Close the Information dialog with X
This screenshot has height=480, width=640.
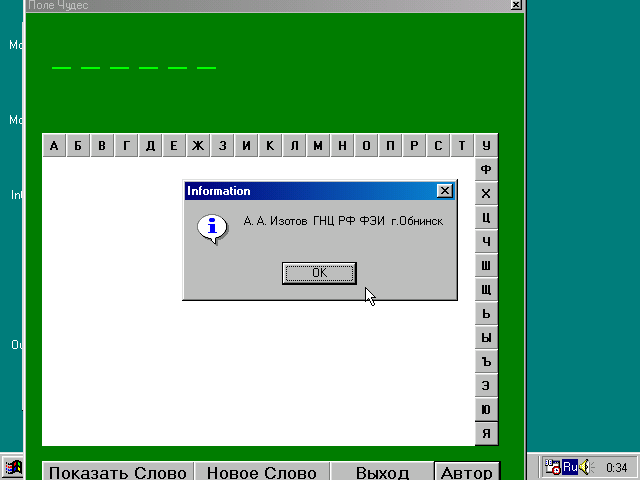click(x=445, y=191)
